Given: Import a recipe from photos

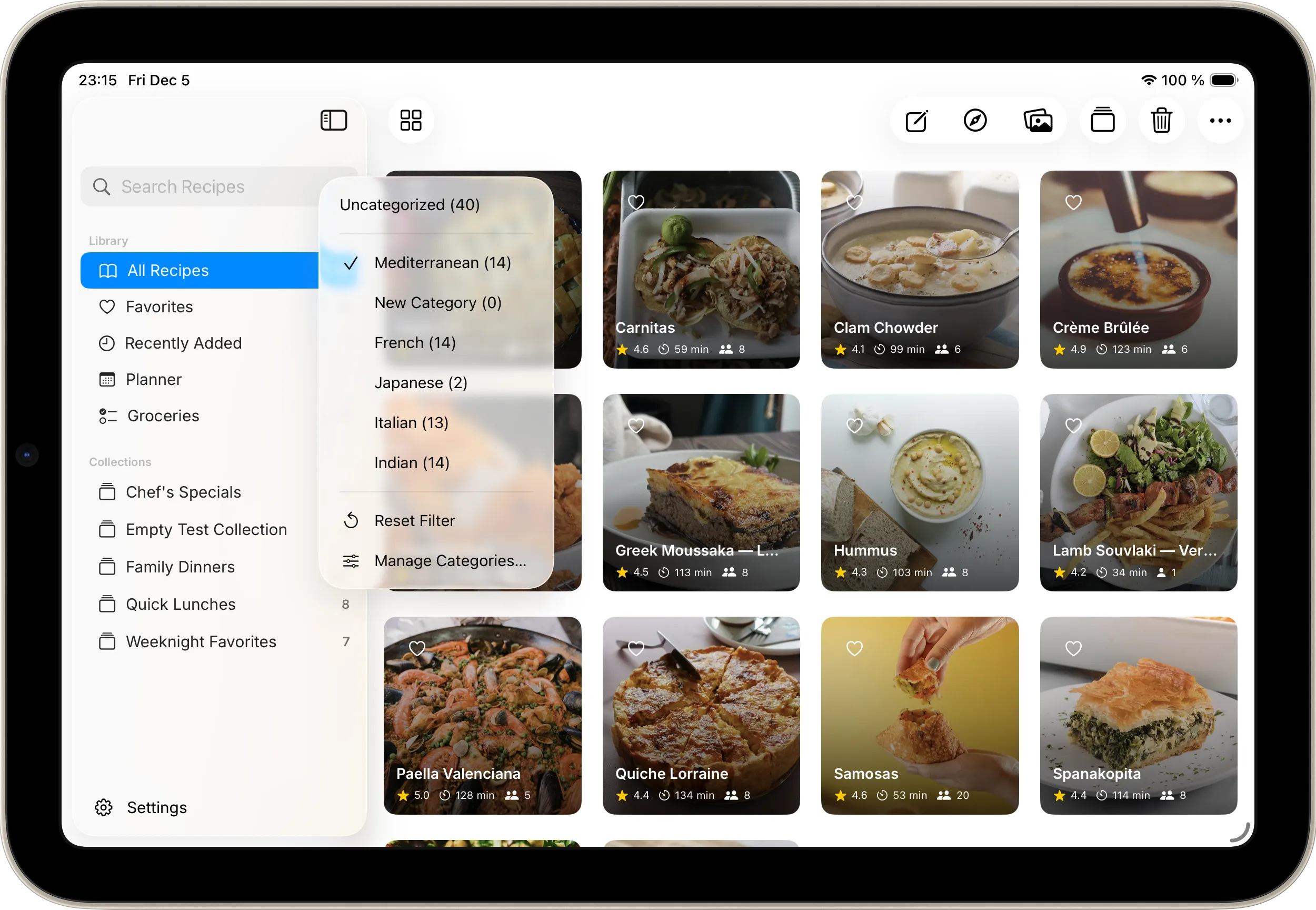Looking at the screenshot, I should point(1039,120).
